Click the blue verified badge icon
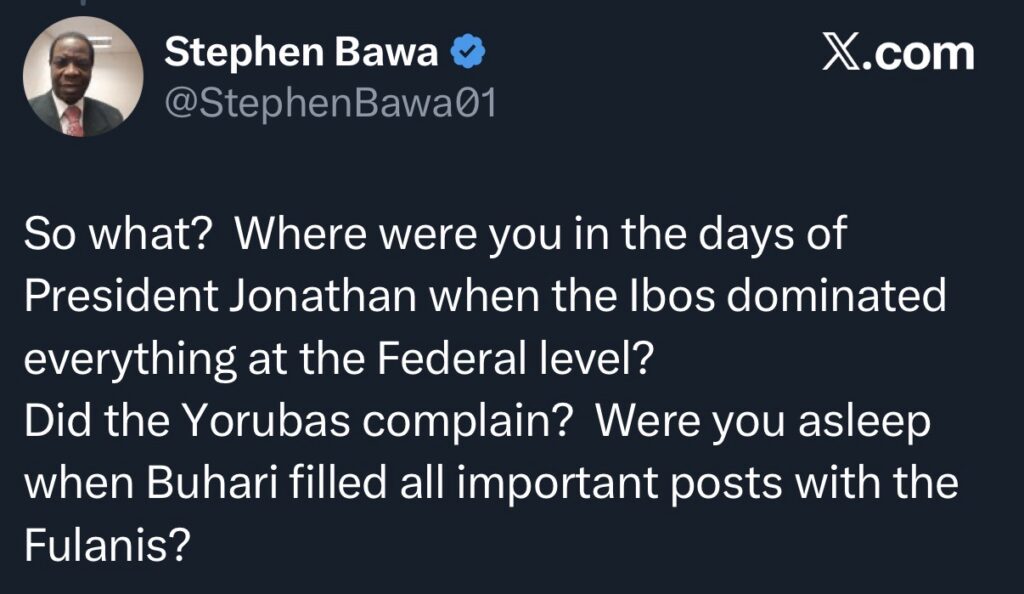 (x=469, y=53)
